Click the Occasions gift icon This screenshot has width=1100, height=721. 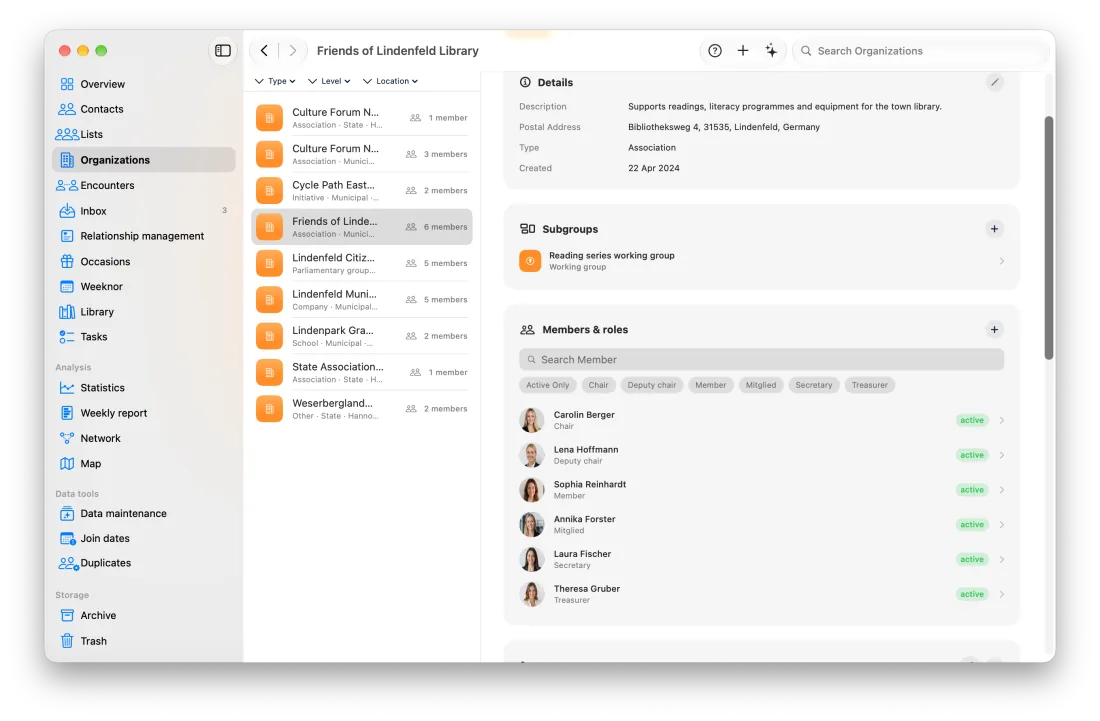[67, 262]
